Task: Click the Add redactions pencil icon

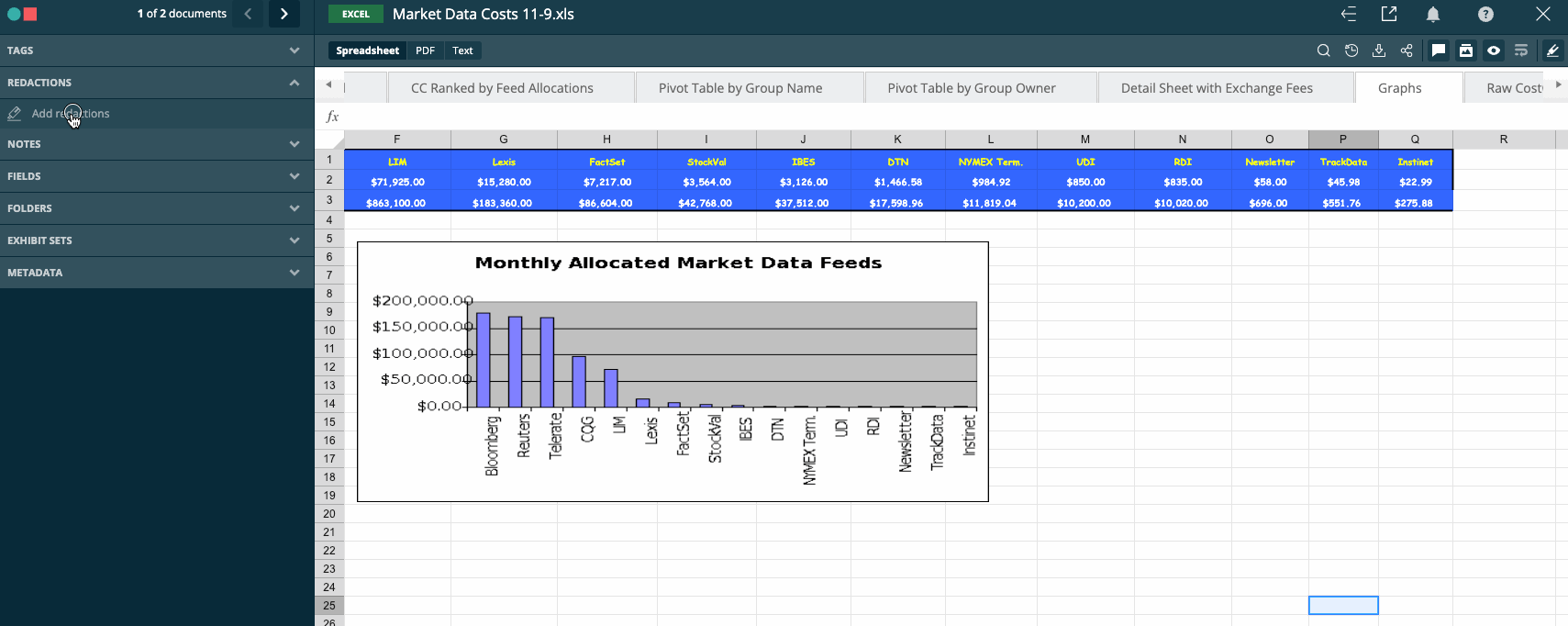Action: [x=15, y=114]
